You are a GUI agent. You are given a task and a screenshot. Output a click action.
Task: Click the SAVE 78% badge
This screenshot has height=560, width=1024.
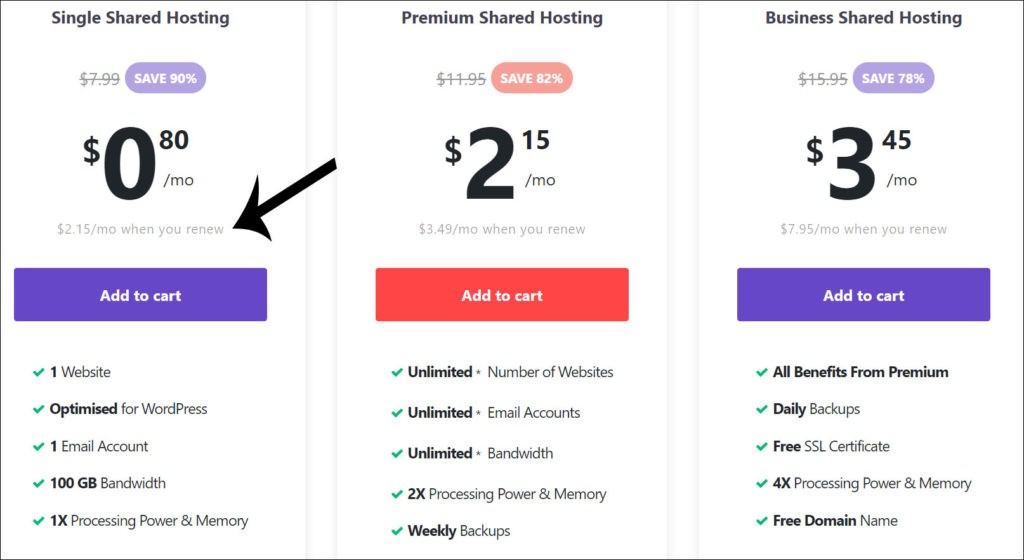[893, 78]
